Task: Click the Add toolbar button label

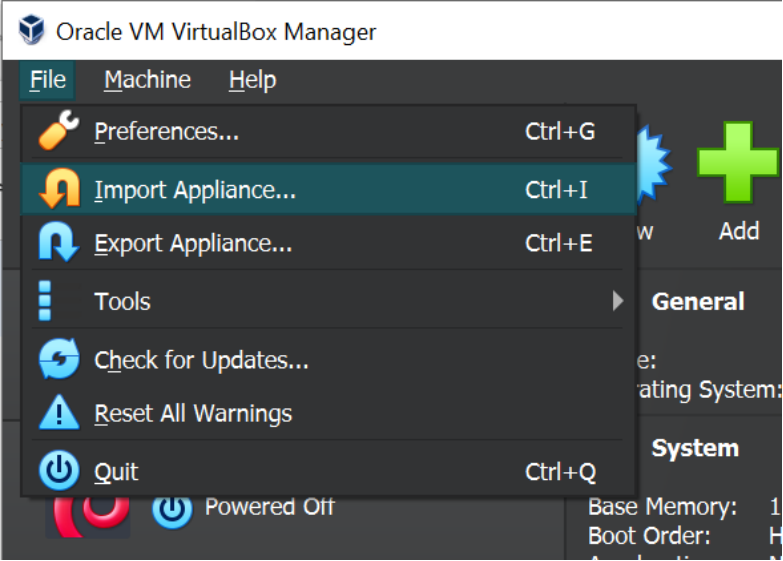Action: 739,231
